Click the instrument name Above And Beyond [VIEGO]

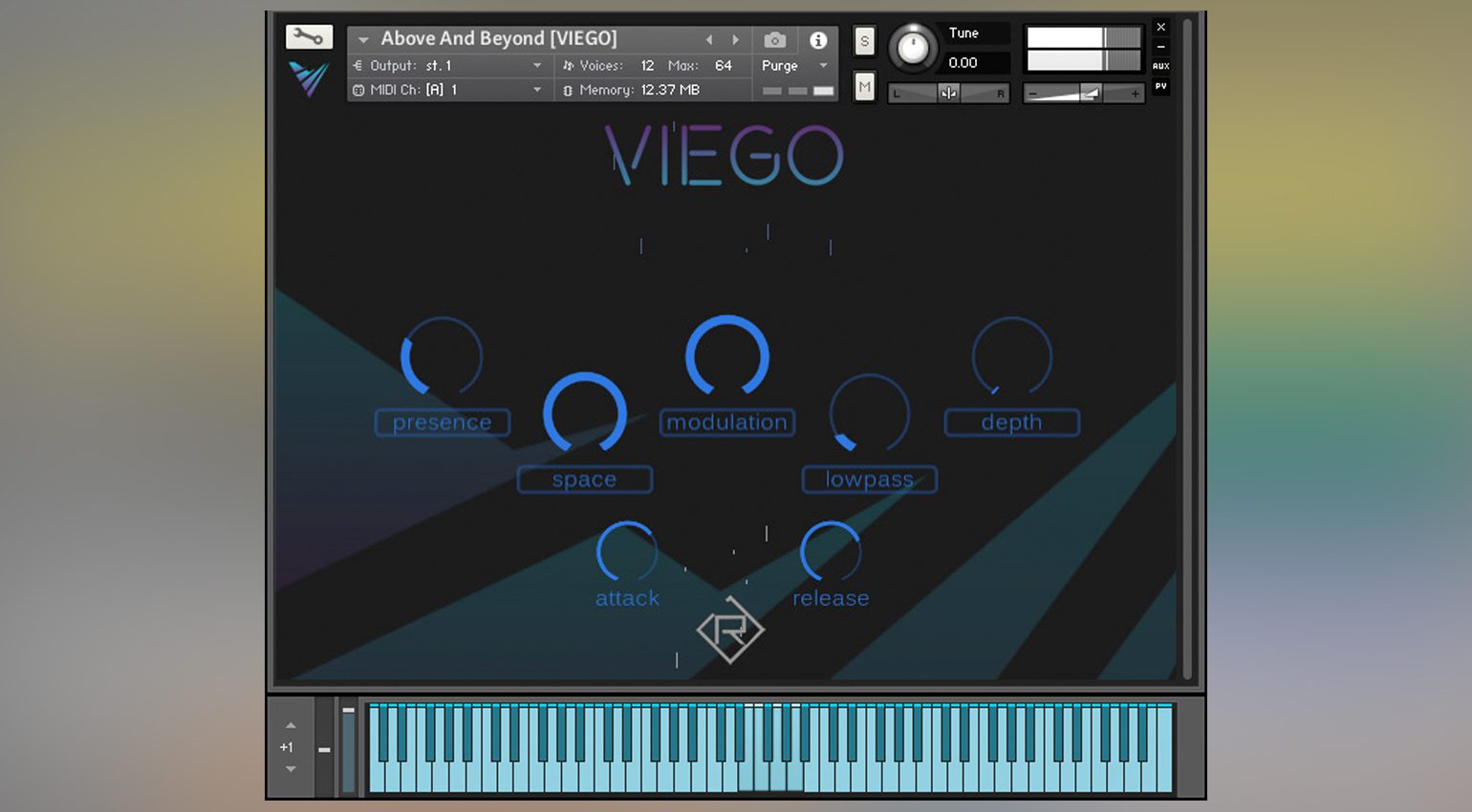[499, 38]
